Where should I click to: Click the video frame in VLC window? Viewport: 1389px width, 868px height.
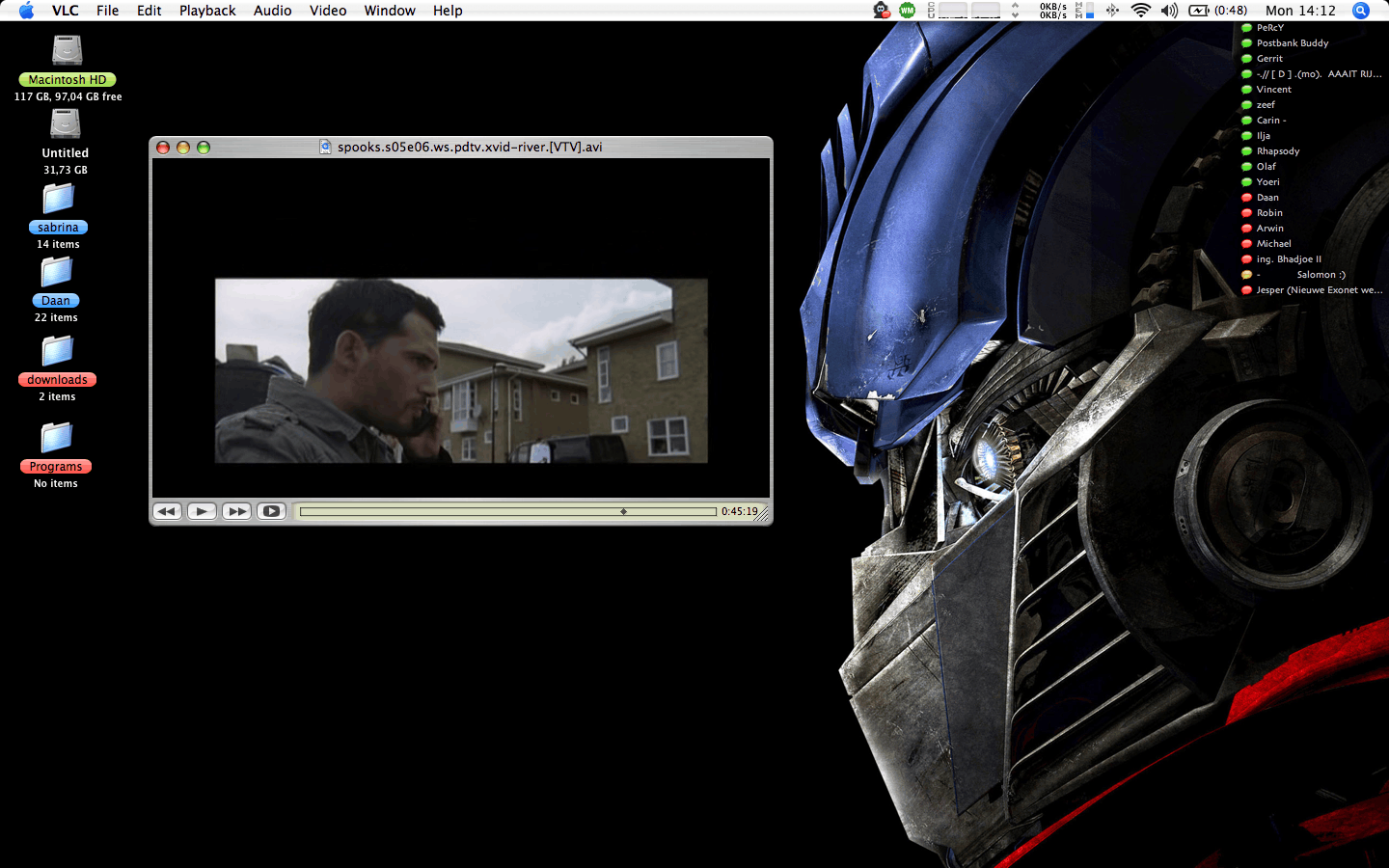461,370
